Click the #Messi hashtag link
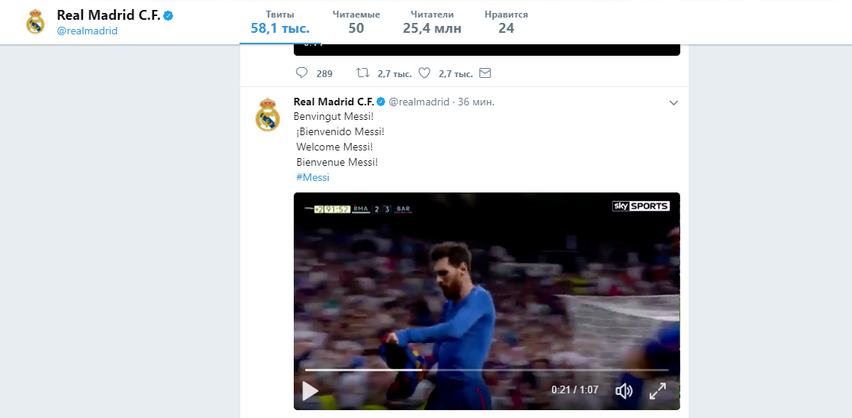 [x=312, y=177]
